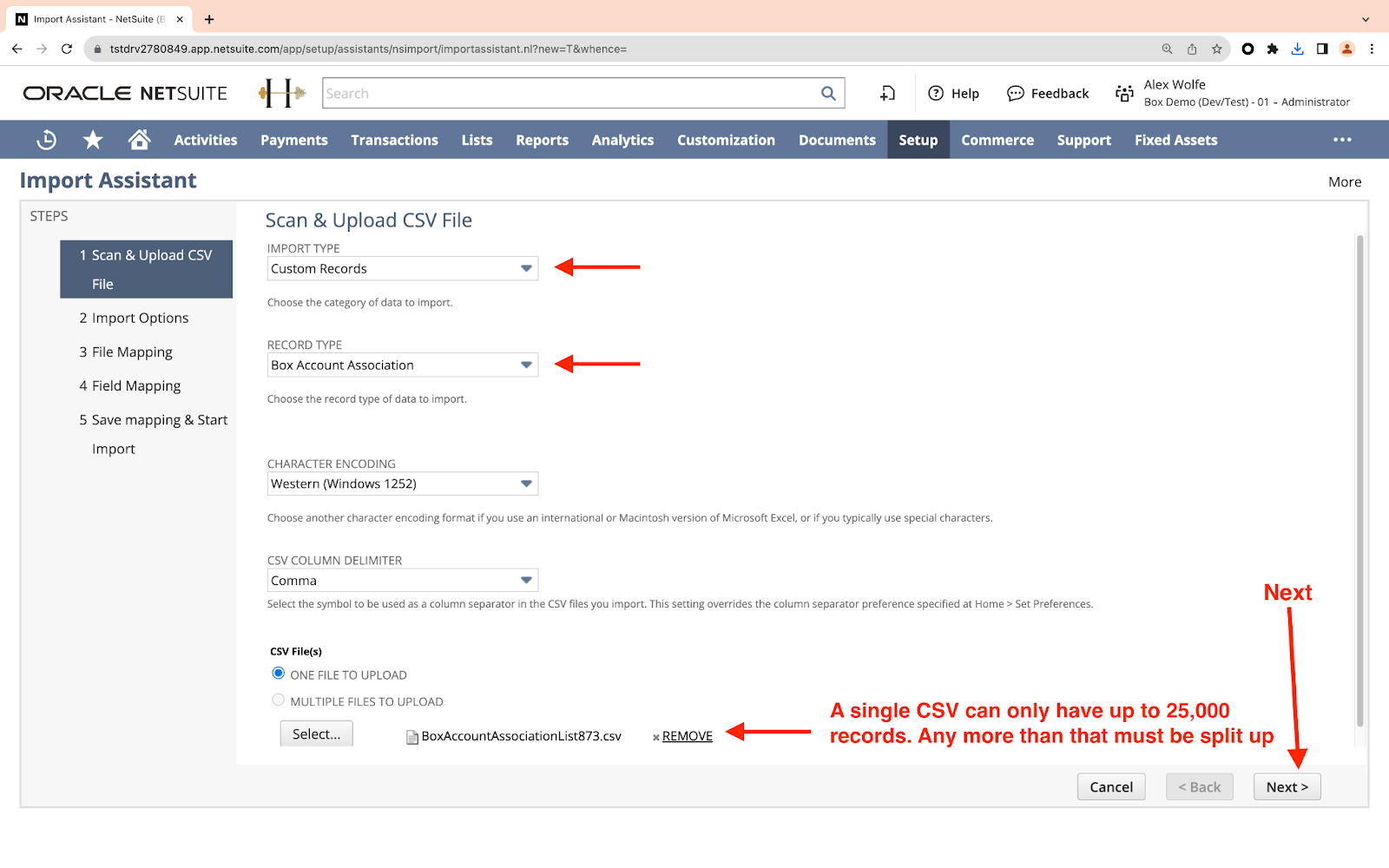Click the Next button

tap(1287, 787)
